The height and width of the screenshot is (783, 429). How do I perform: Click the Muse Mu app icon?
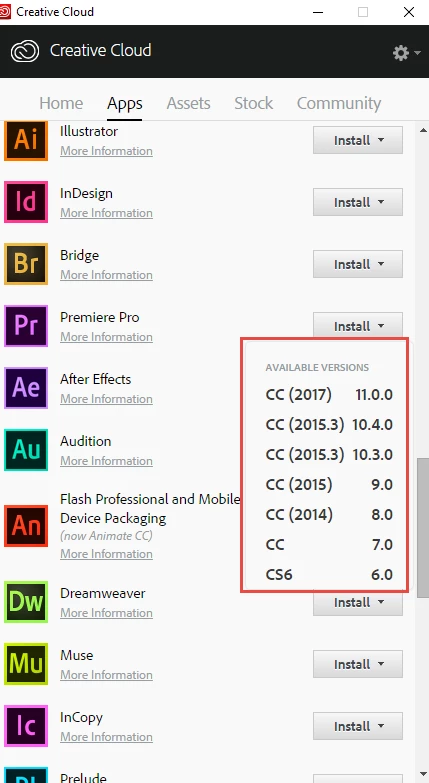coord(26,664)
